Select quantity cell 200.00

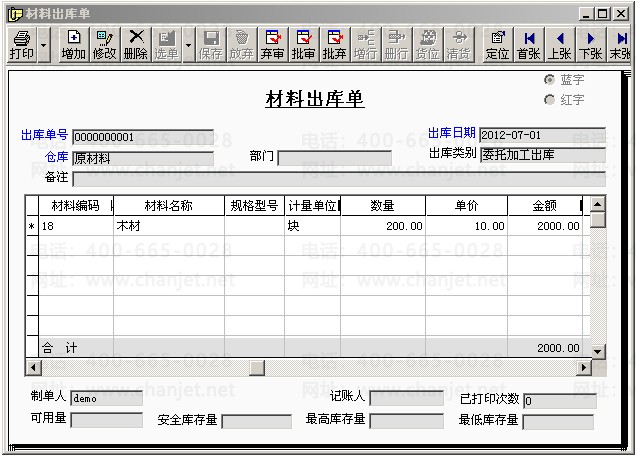(x=383, y=226)
